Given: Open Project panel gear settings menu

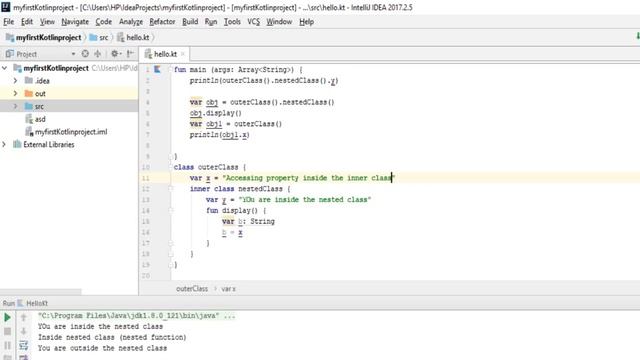Looking at the screenshot, I should point(116,53).
